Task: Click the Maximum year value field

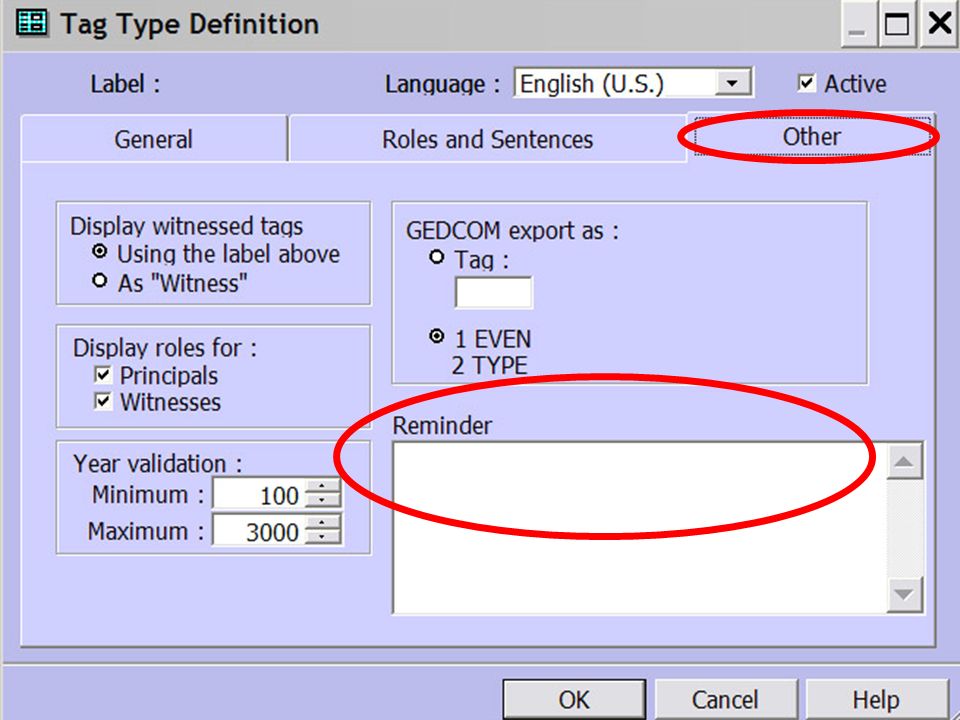Action: [258, 531]
